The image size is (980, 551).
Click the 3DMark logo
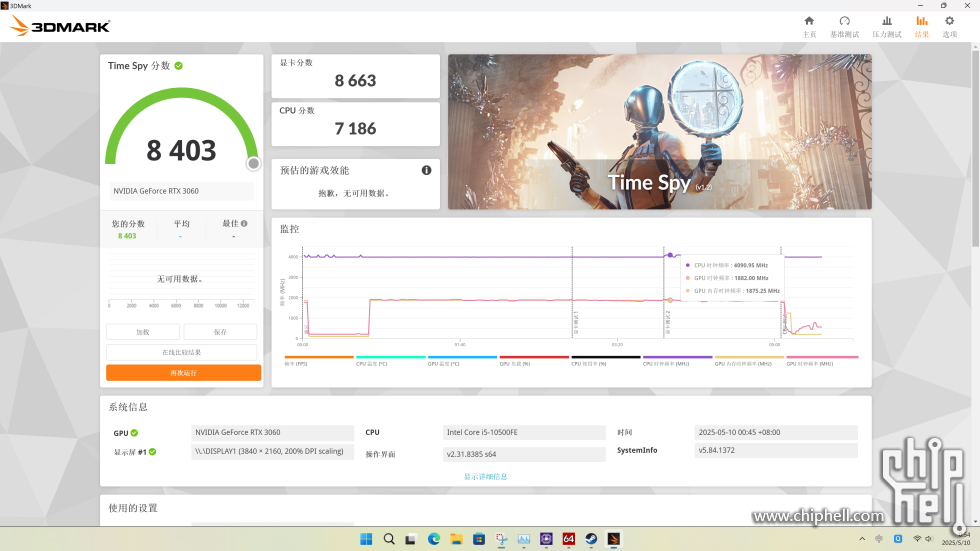pyautogui.click(x=61, y=26)
